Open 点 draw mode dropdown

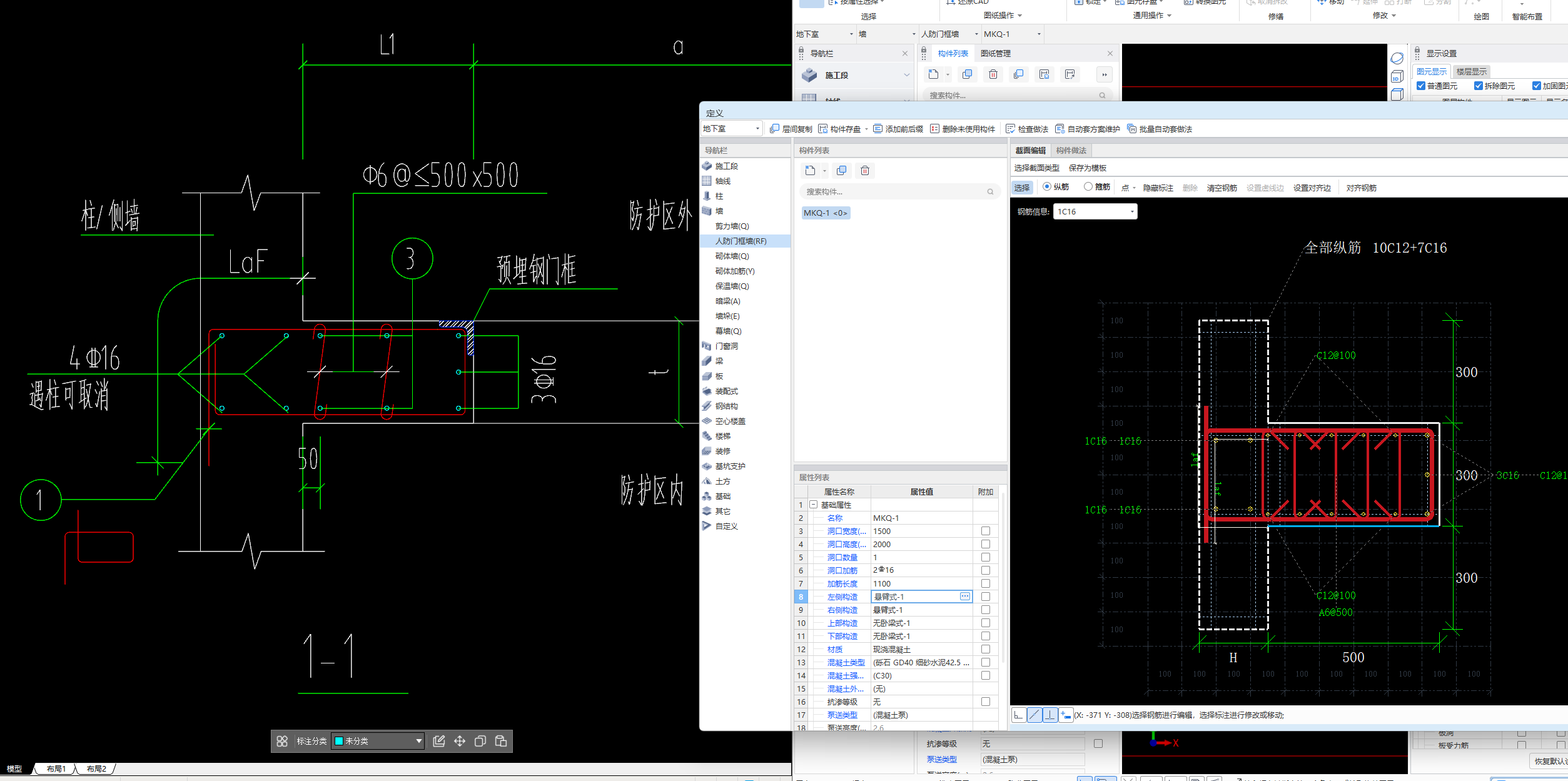[1129, 188]
